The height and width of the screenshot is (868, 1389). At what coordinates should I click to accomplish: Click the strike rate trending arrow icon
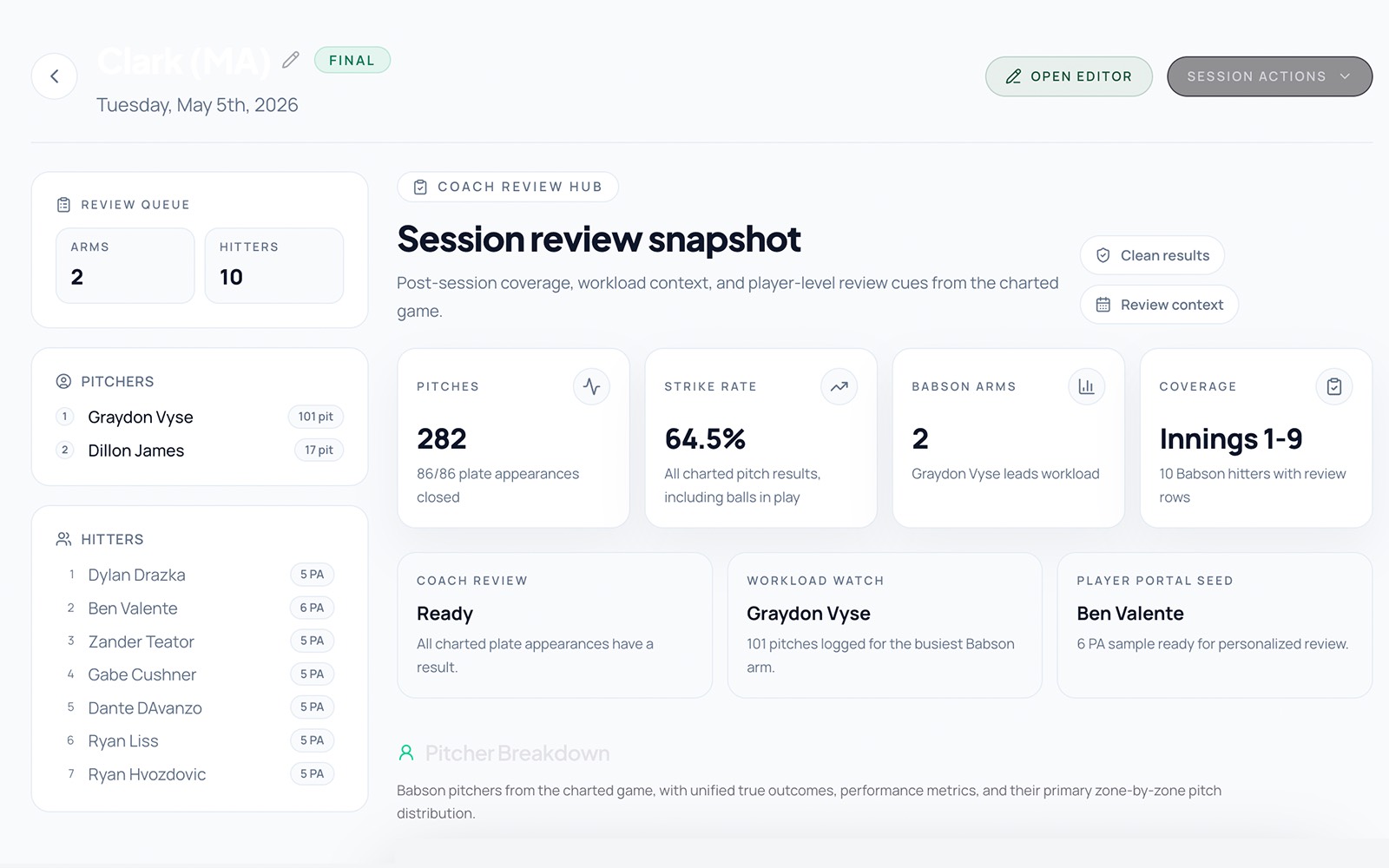839,386
